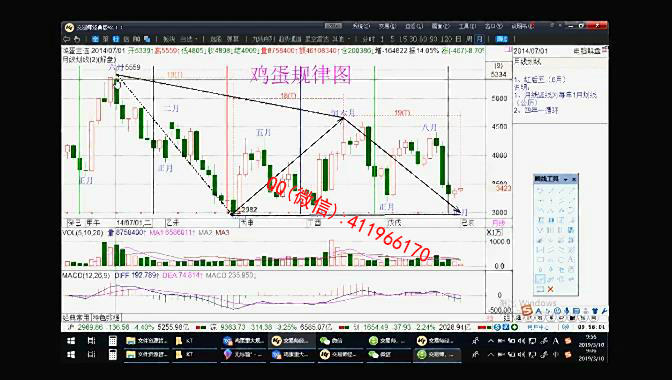
Task: Toggle the daily '日' period button
Action: 459,39
